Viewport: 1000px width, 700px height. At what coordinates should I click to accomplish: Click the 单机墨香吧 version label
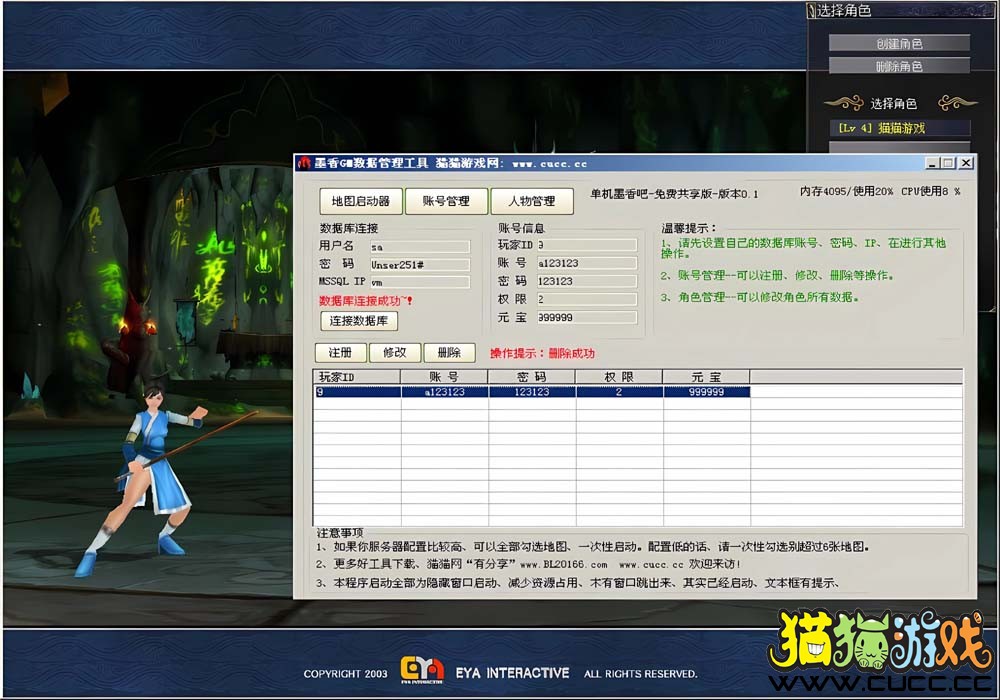pos(674,194)
